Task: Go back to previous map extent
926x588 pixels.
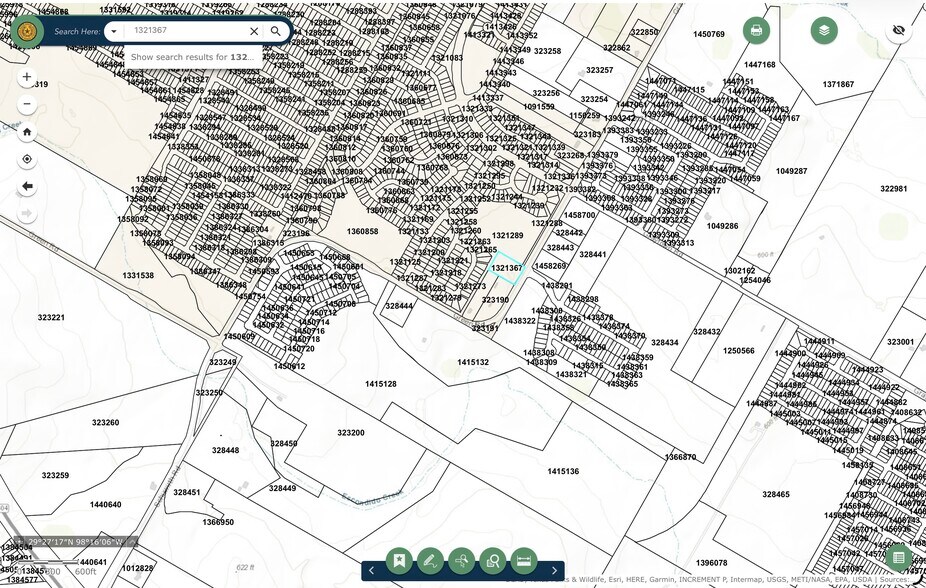Action: (27, 186)
